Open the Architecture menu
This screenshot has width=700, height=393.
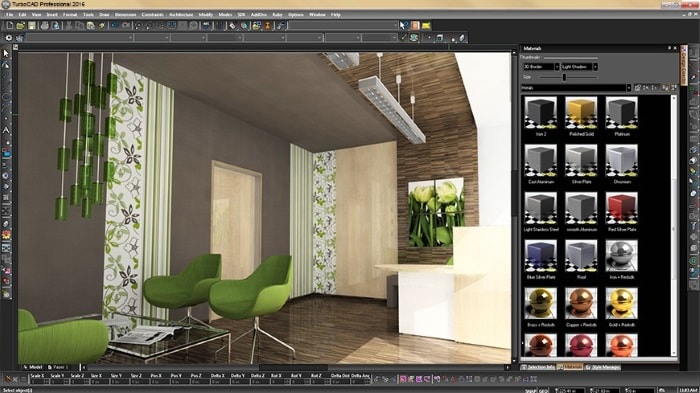point(181,15)
